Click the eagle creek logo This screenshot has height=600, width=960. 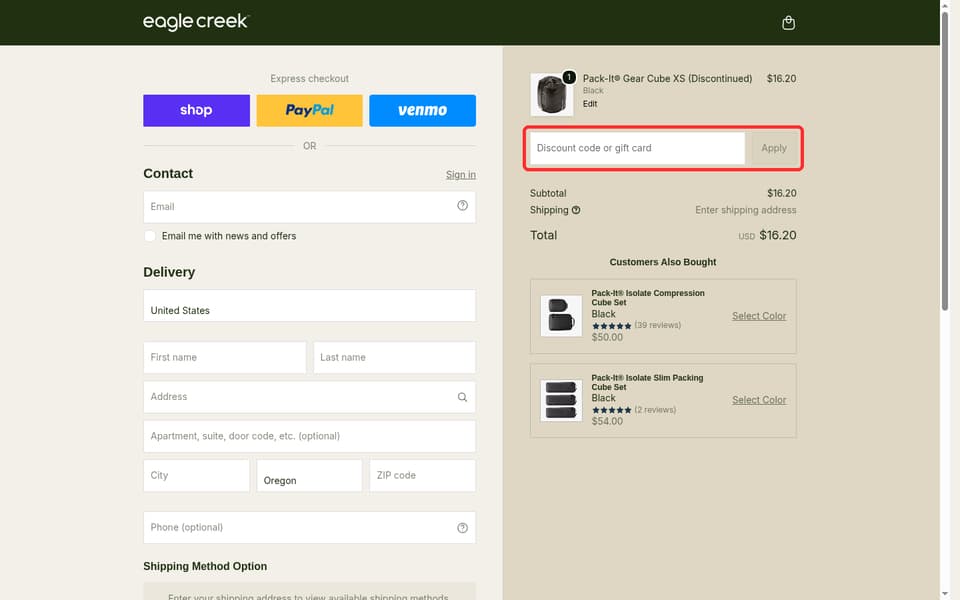point(196,22)
